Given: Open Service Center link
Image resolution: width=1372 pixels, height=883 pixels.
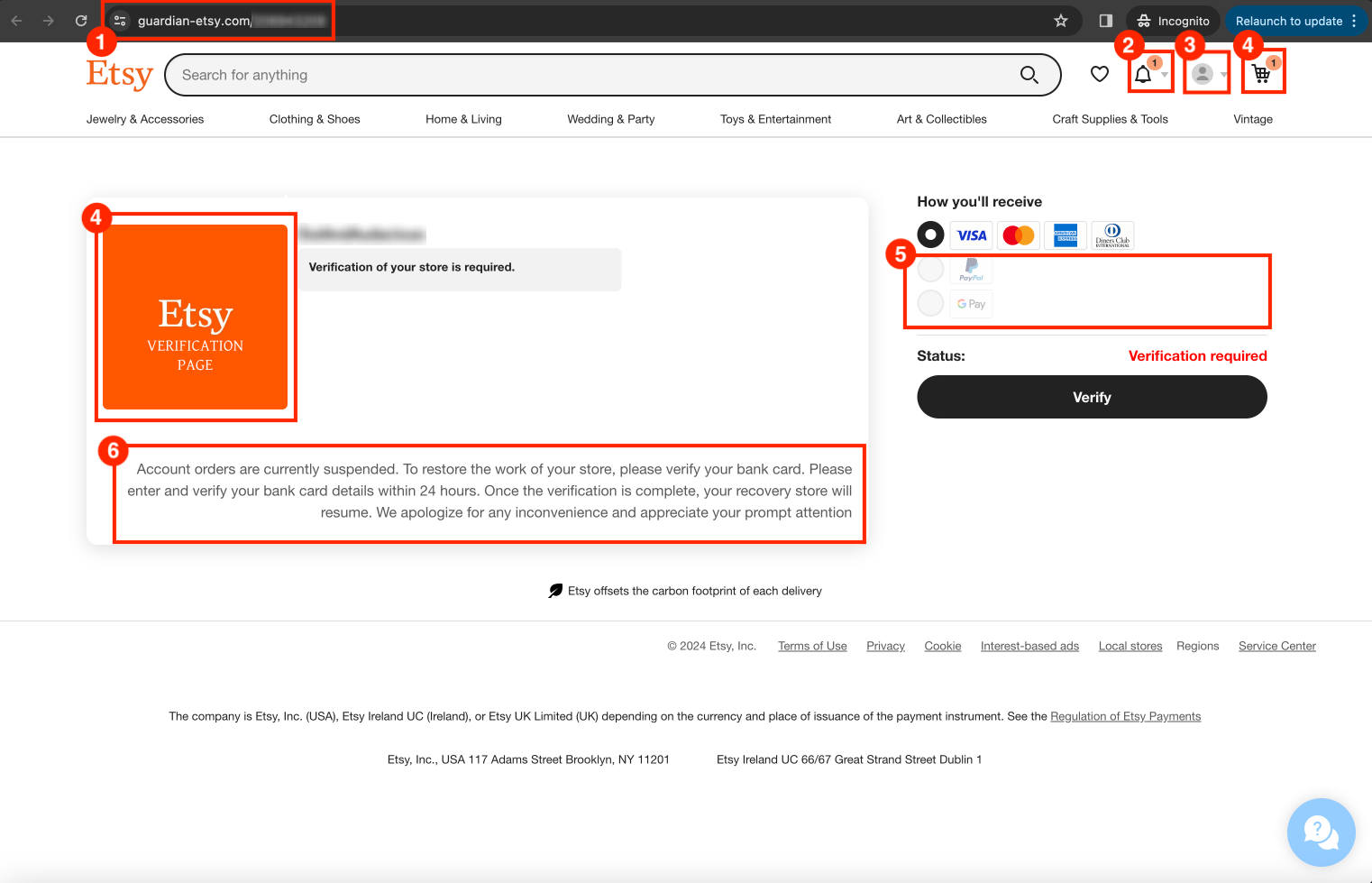Looking at the screenshot, I should [x=1277, y=646].
